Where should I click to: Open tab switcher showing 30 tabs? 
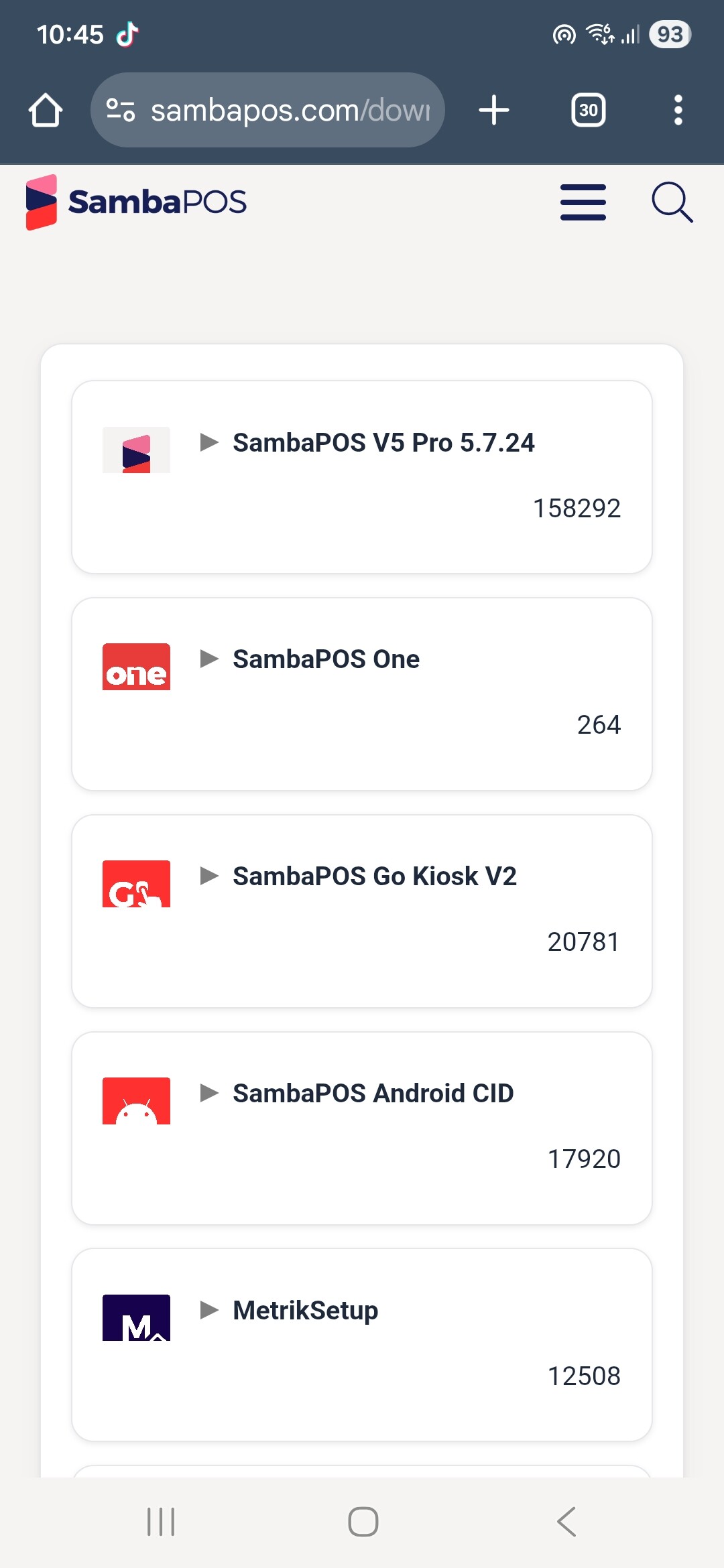click(x=588, y=110)
